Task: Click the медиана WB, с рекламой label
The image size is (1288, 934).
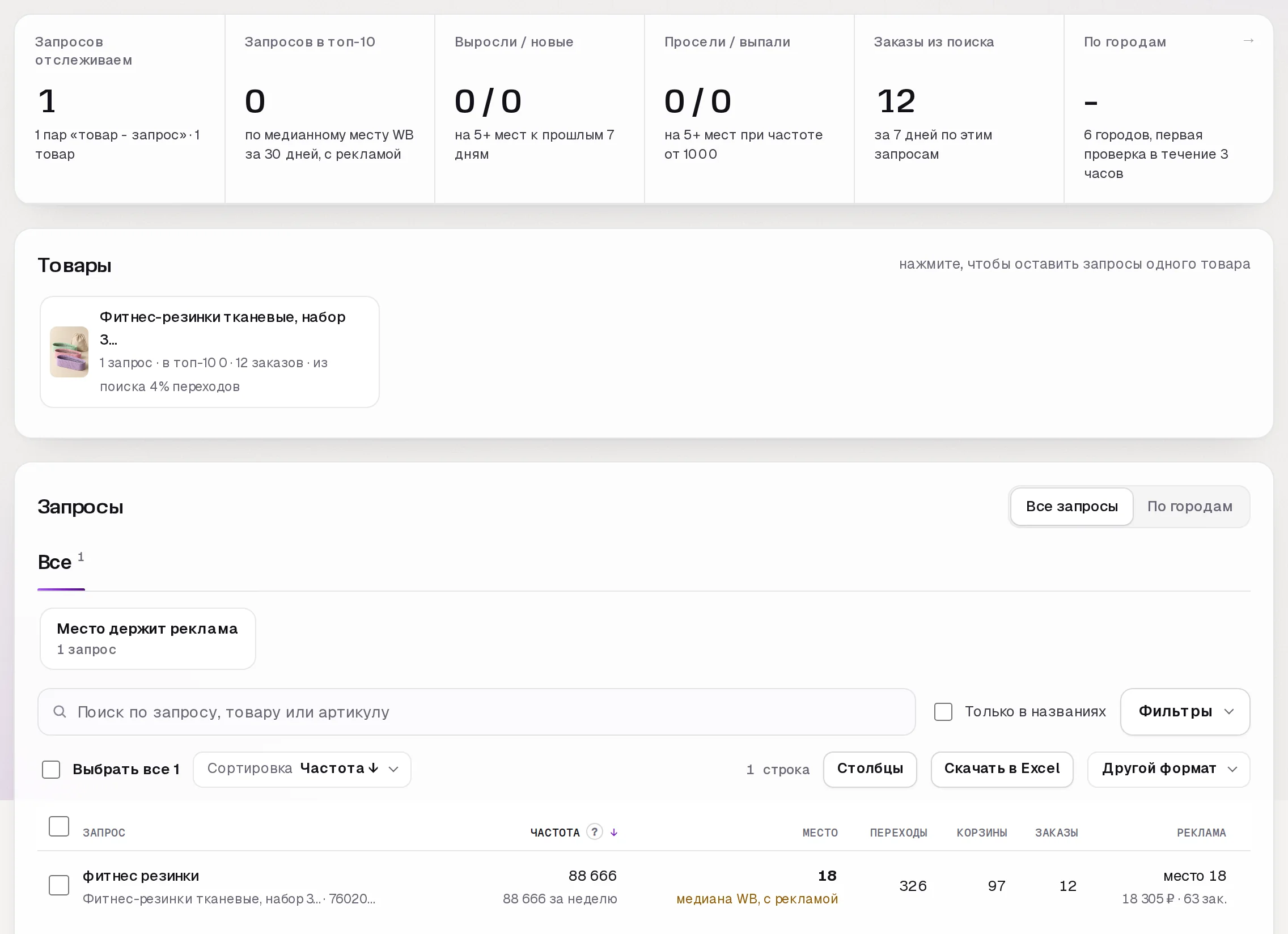Action: 757,899
